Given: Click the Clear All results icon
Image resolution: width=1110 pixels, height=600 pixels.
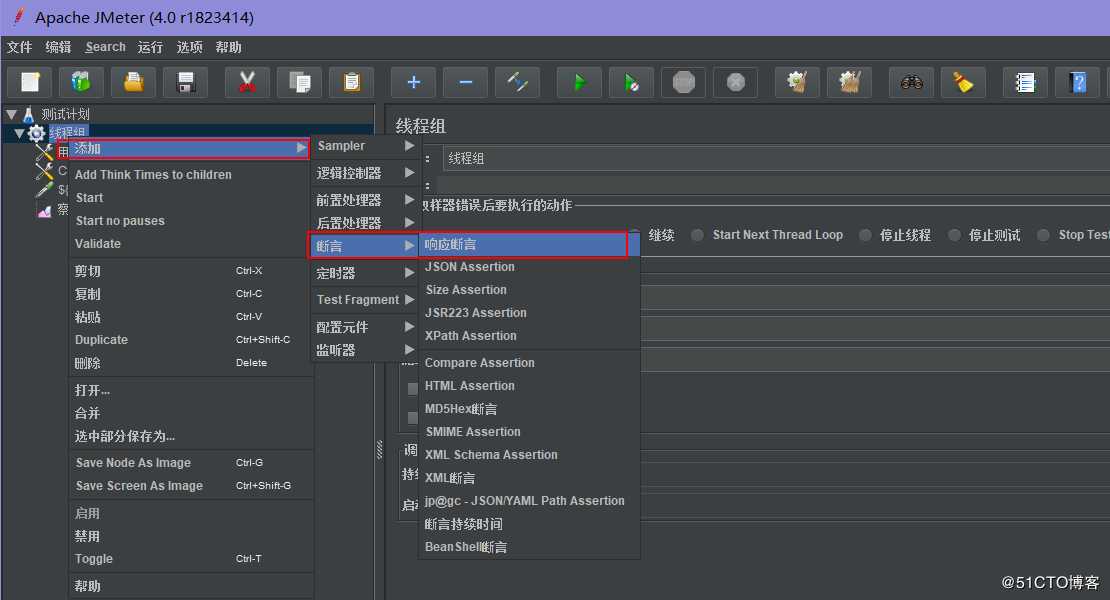Looking at the screenshot, I should point(849,83).
